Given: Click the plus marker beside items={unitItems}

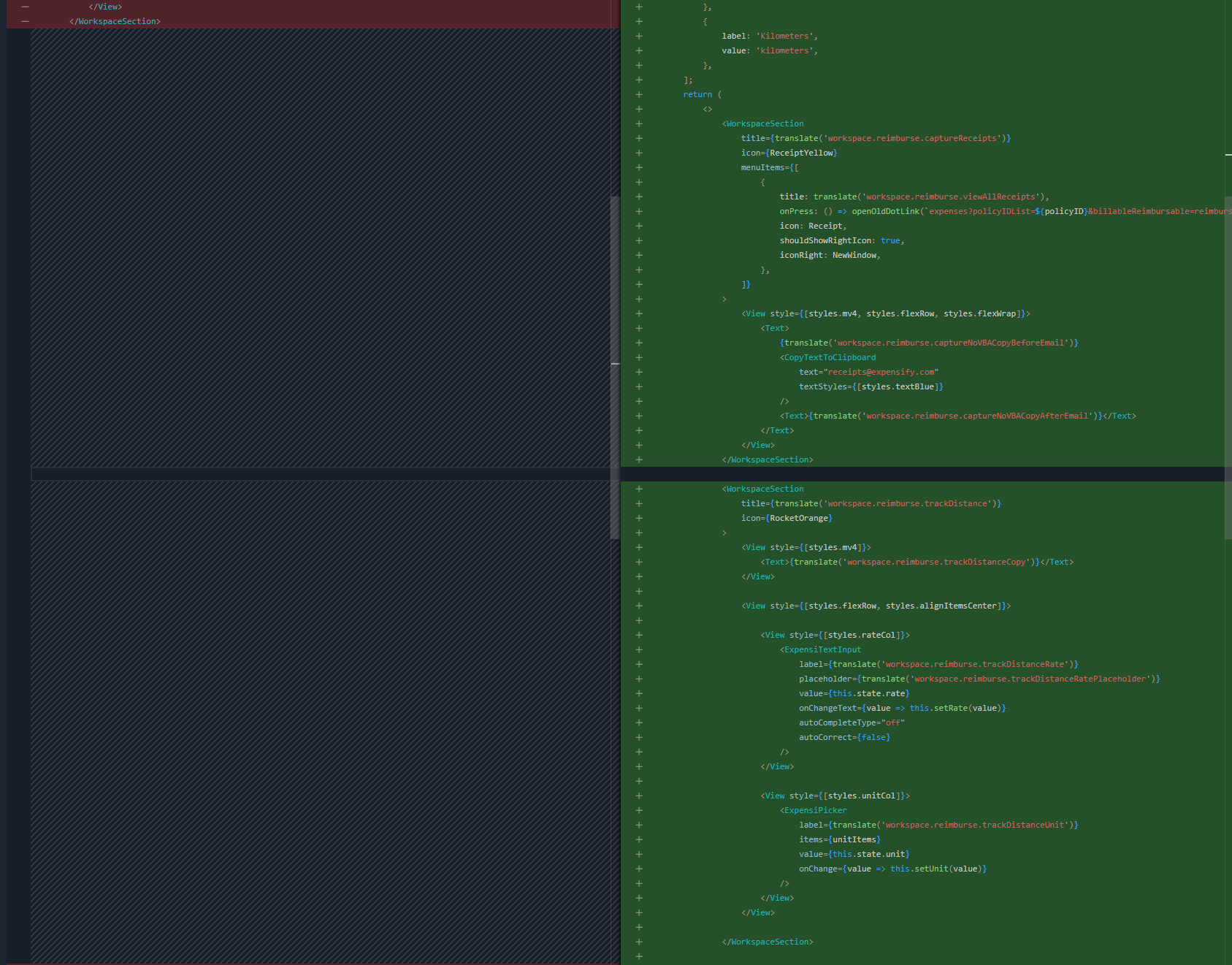Looking at the screenshot, I should click(639, 839).
